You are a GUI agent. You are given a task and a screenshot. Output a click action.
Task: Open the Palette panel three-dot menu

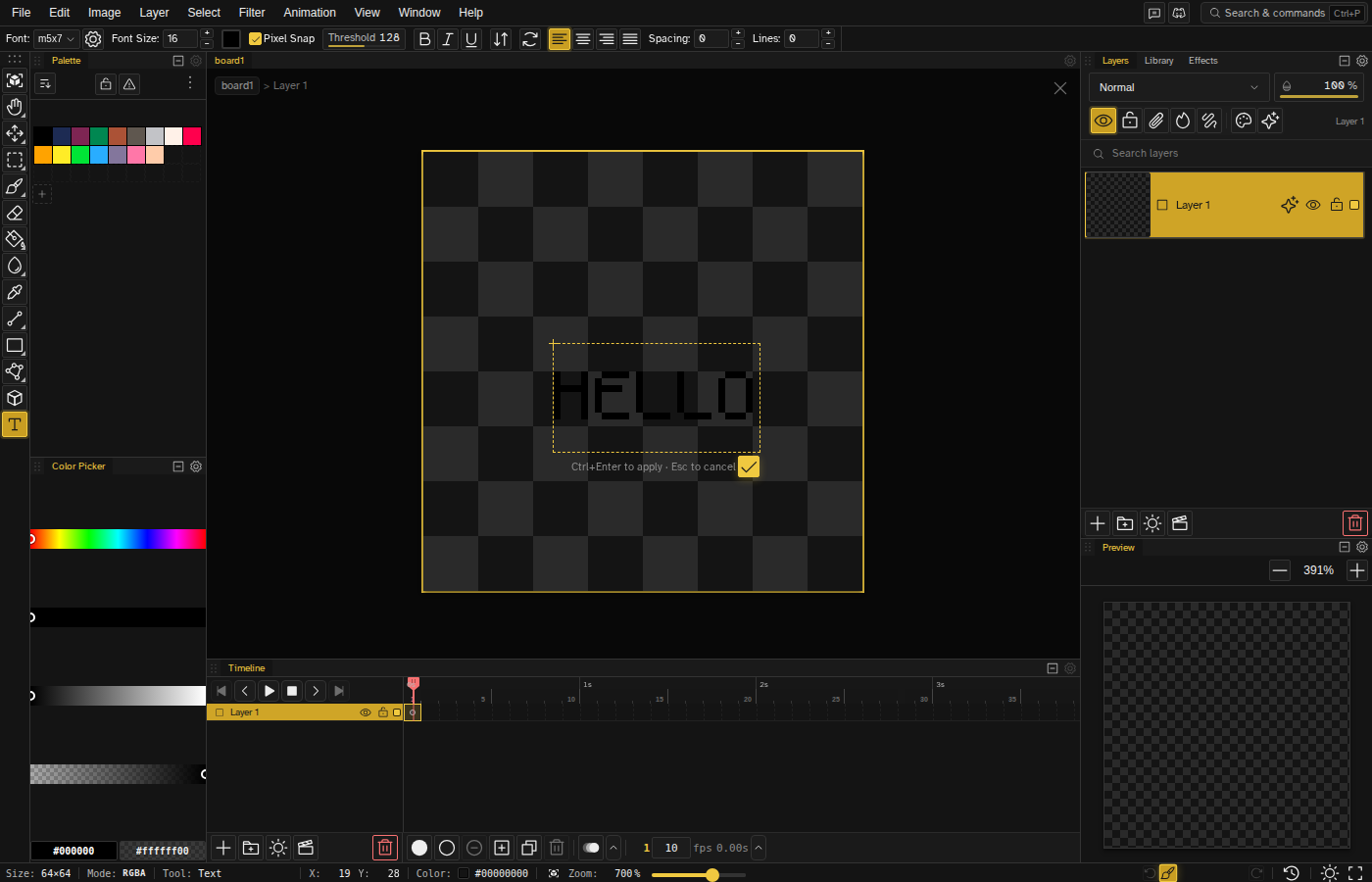[x=190, y=83]
